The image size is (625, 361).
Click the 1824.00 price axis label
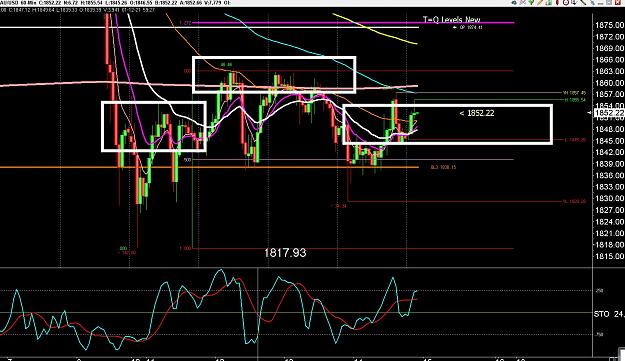[x=609, y=222]
